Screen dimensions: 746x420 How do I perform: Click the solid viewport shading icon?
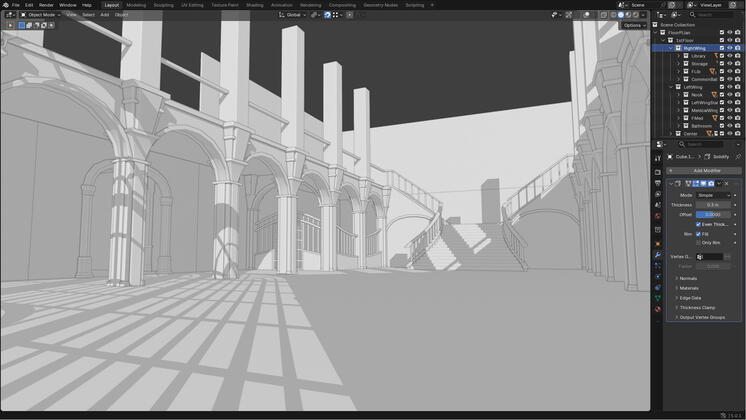pyautogui.click(x=620, y=15)
